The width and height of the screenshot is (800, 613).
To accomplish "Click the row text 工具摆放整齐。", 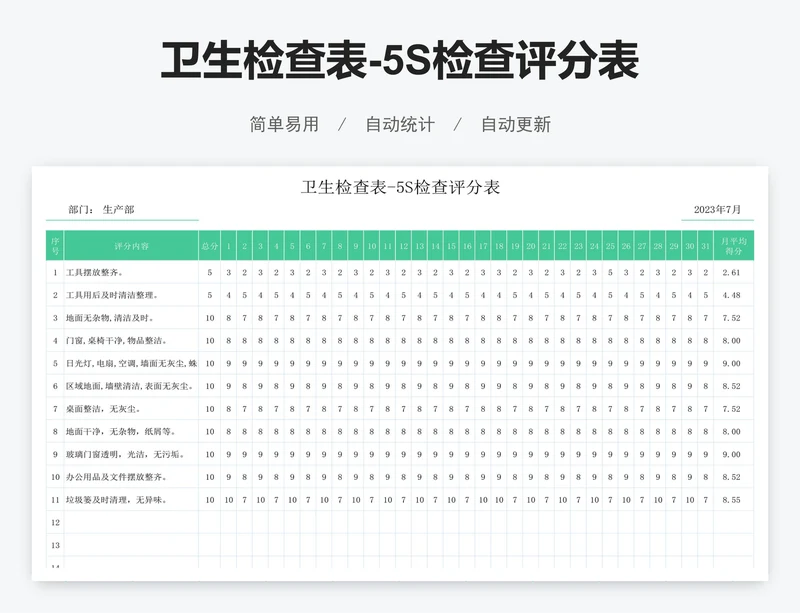I will click(94, 273).
